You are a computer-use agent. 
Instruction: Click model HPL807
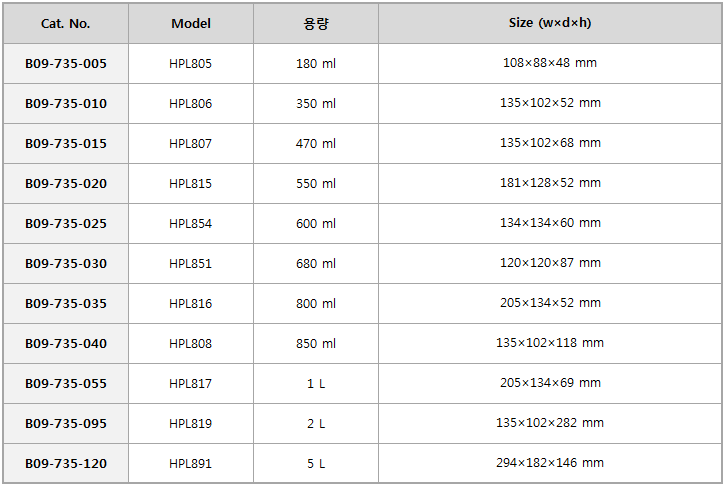(190, 144)
